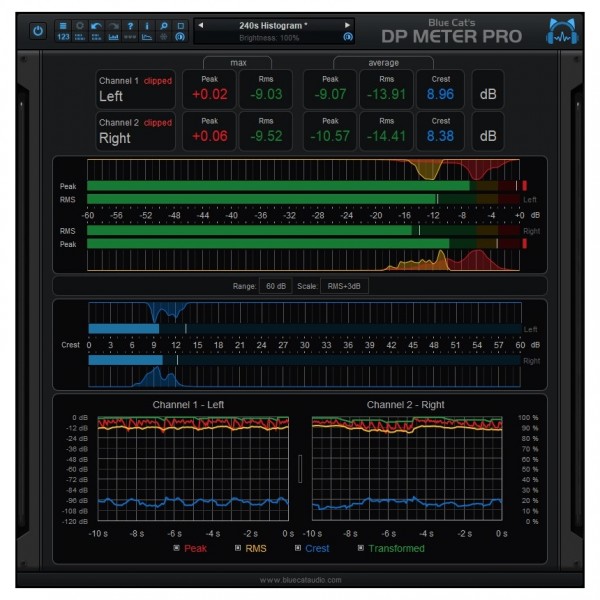Toggle the RMS curve checkbox

coord(238,548)
